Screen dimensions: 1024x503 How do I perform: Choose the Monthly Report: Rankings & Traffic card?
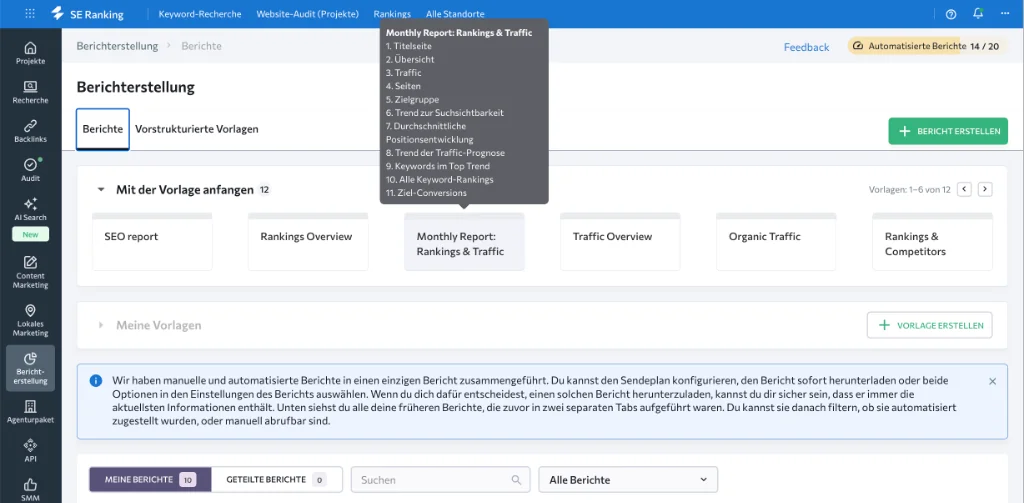464,242
